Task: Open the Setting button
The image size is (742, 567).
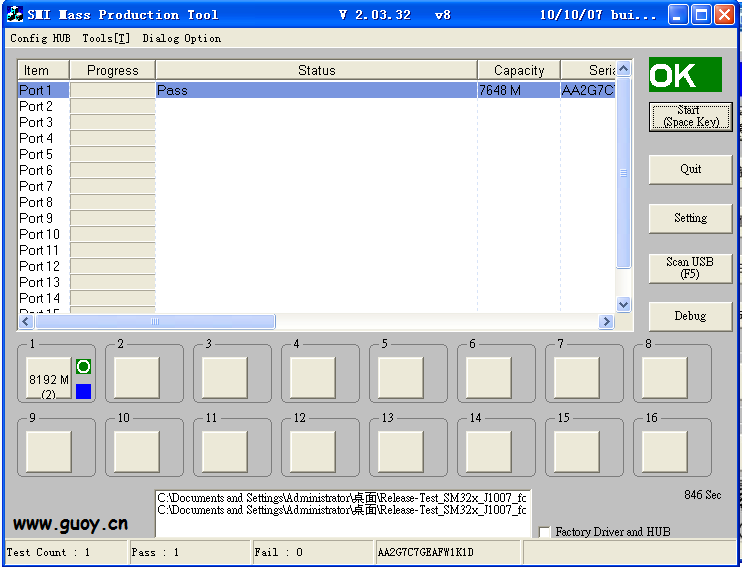Action: [690, 218]
